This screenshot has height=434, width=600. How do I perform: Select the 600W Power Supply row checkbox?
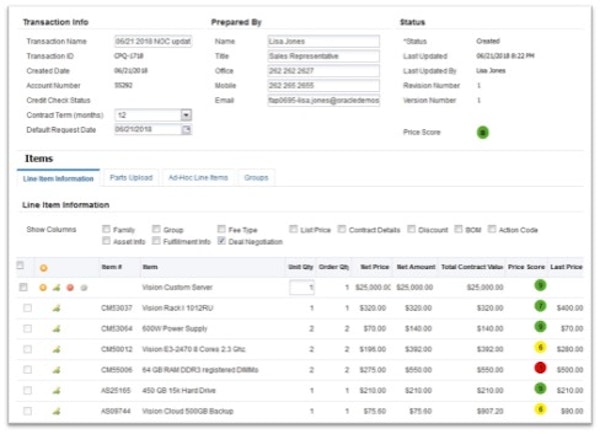(28, 328)
